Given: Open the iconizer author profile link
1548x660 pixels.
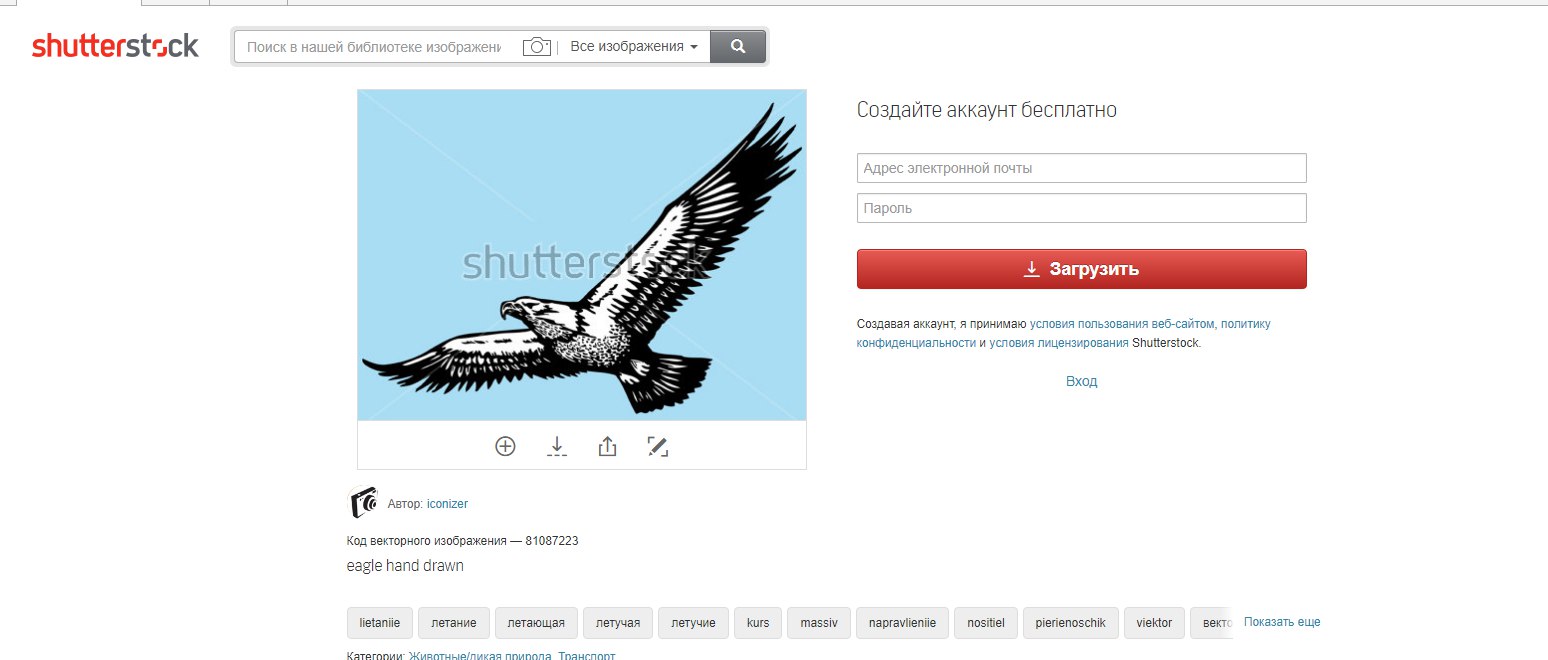Looking at the screenshot, I should [447, 504].
